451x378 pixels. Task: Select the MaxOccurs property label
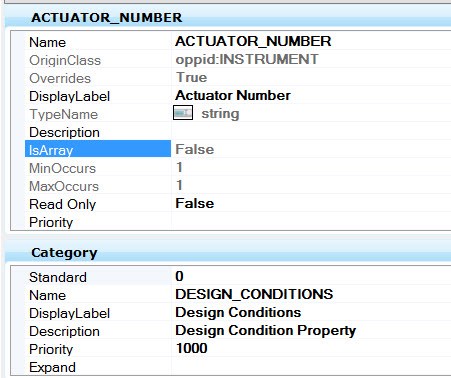click(x=64, y=186)
